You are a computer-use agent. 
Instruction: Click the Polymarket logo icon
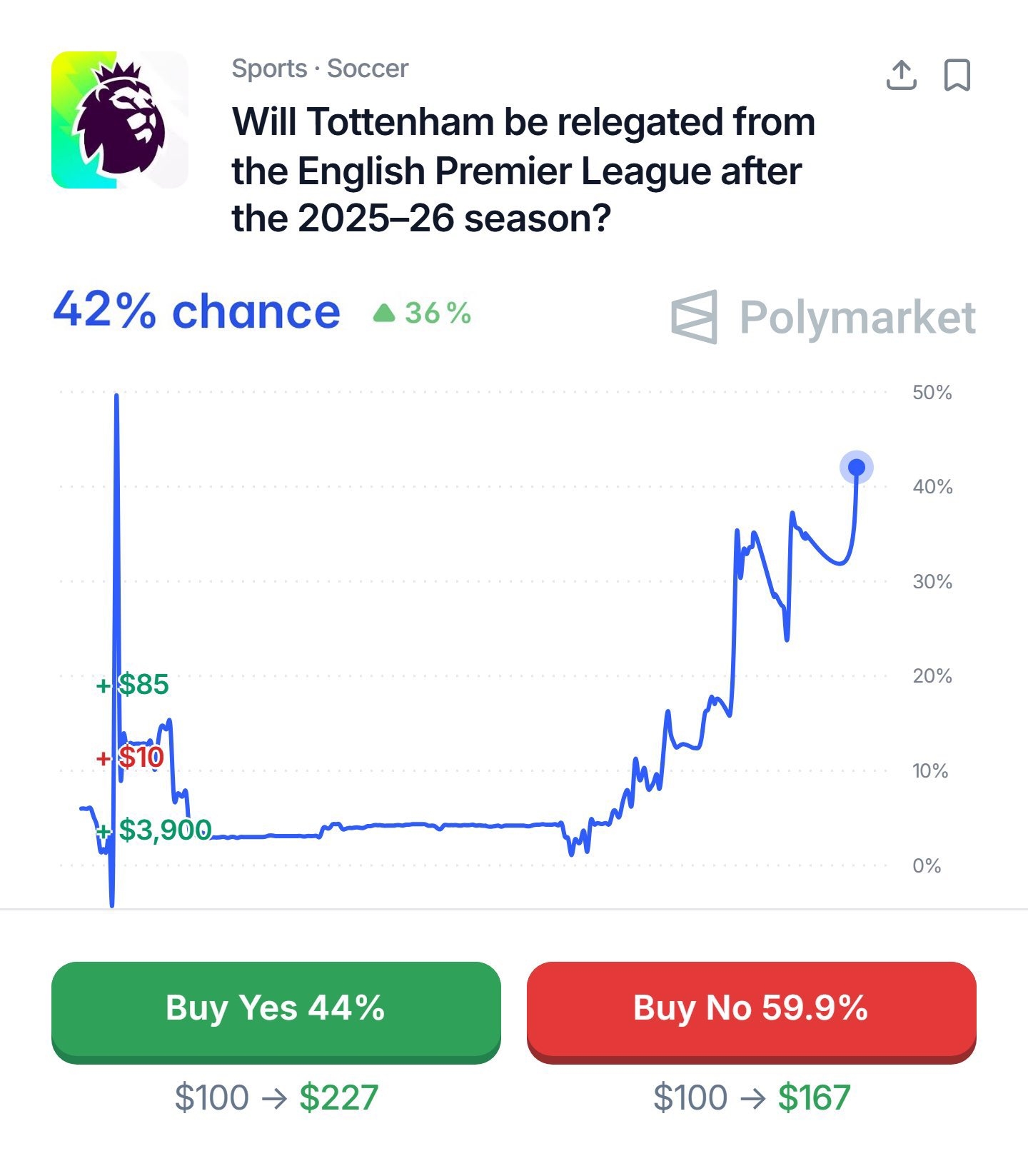tap(694, 316)
